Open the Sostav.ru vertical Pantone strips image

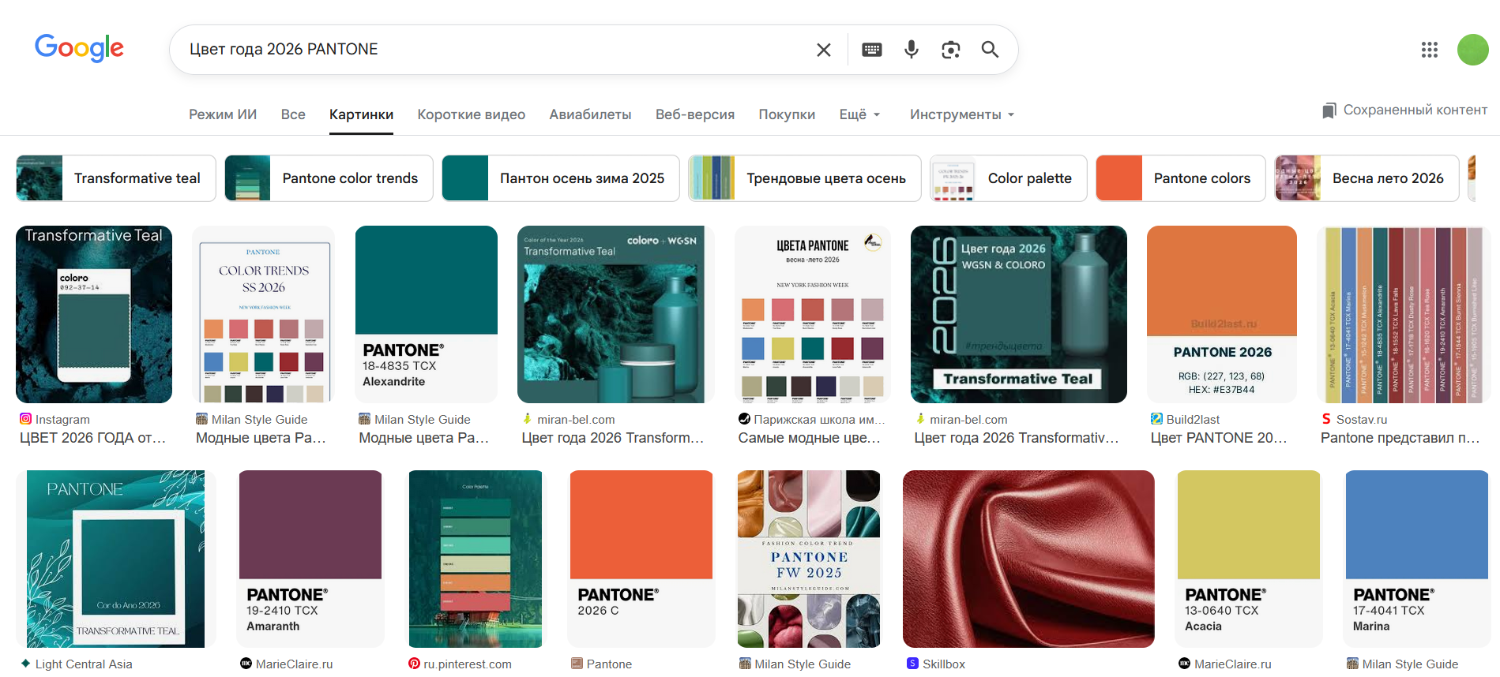coord(1404,314)
